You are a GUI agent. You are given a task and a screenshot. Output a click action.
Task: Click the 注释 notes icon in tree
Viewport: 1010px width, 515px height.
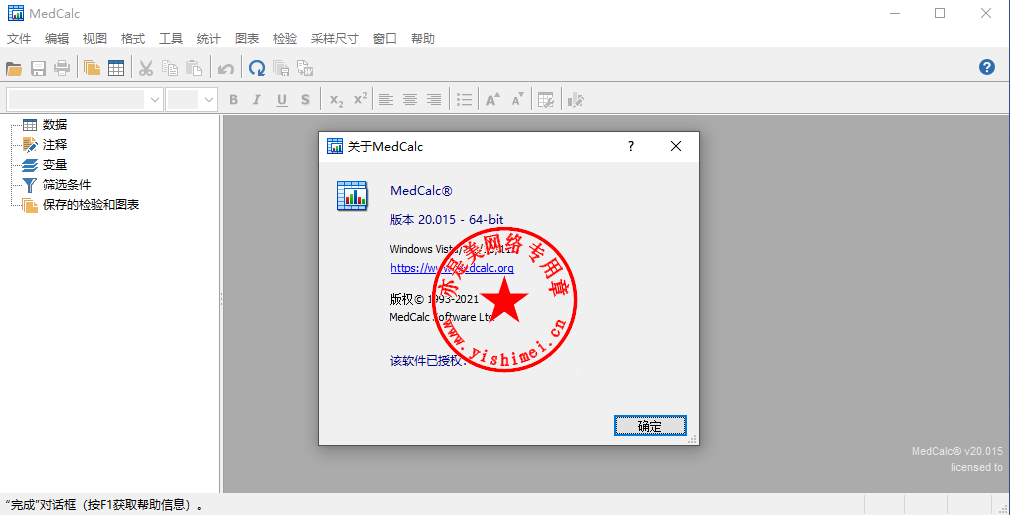[30, 145]
